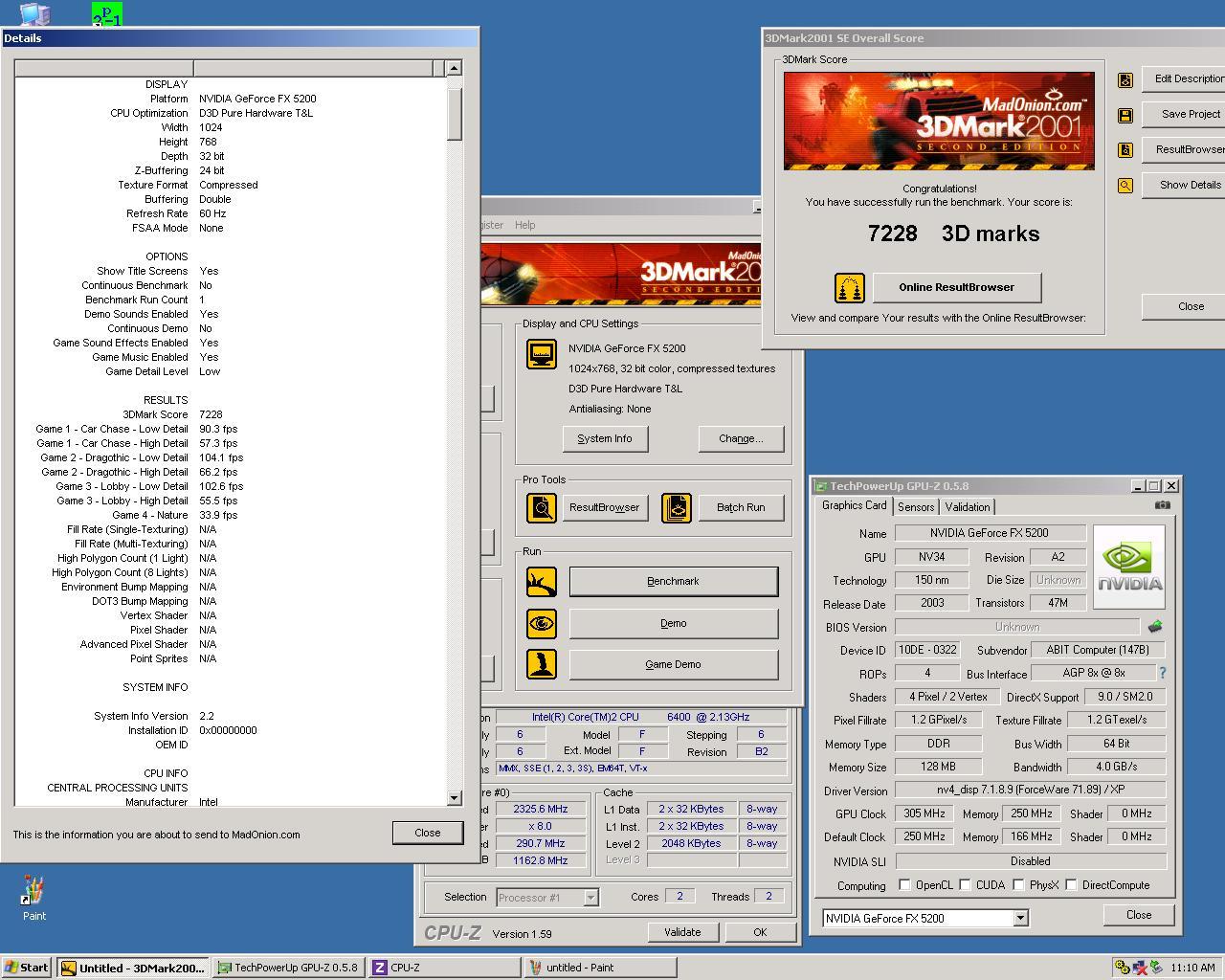Enable the PhysX checkbox in GPU-Z
1225x980 pixels.
[x=1018, y=885]
